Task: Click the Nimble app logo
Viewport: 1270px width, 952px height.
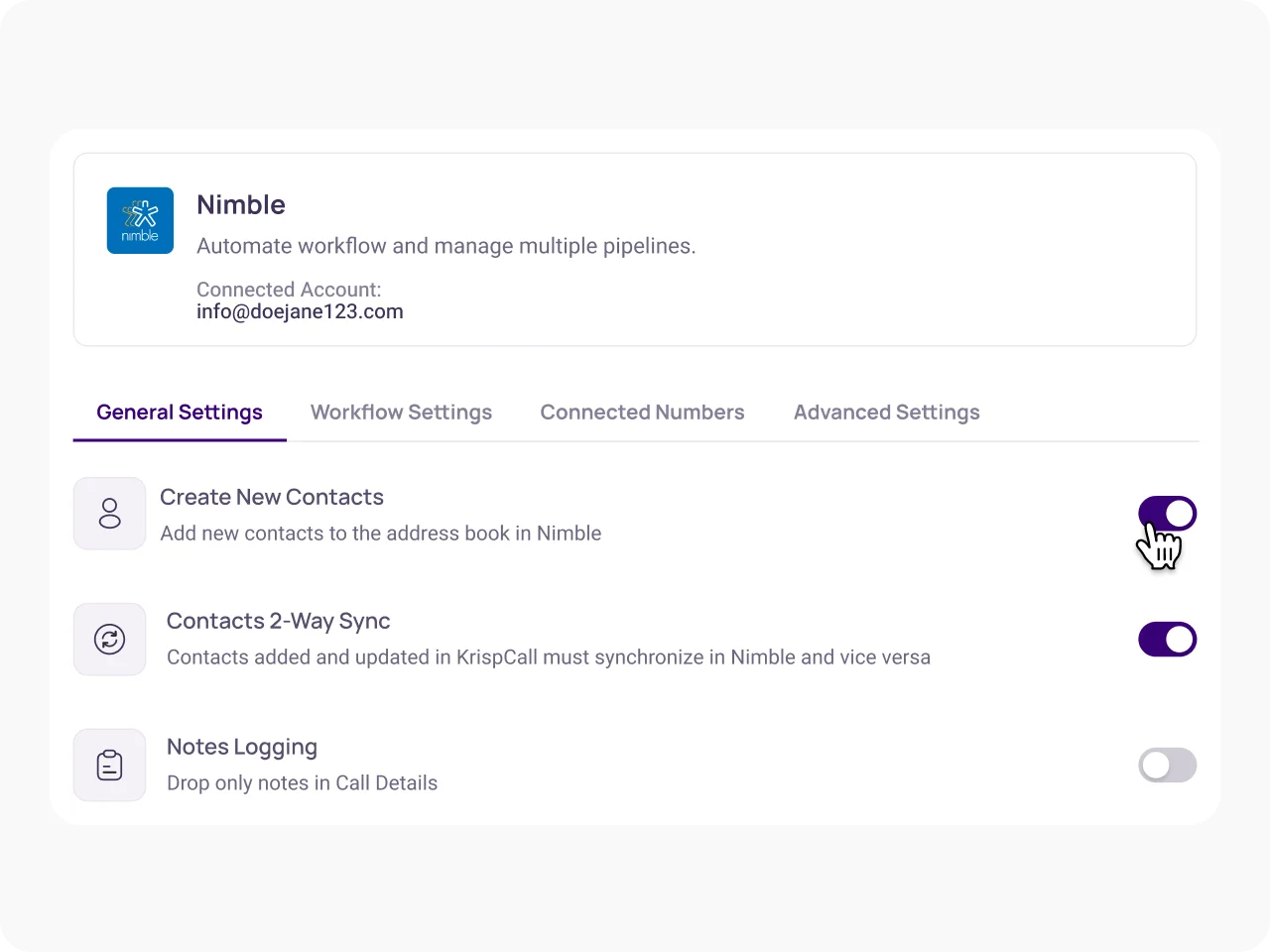Action: pos(140,220)
